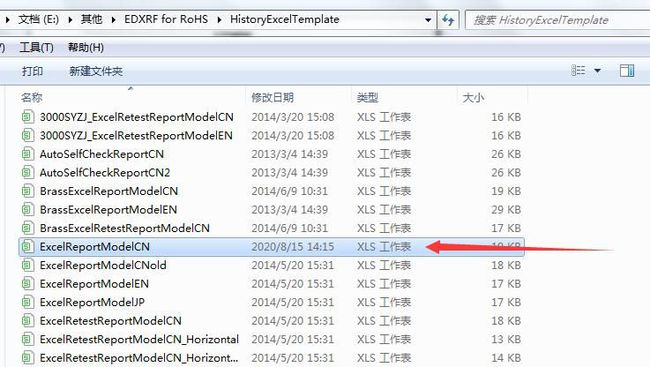The image size is (650, 367).
Task: Select file name BrassExcelRetestReportModelCN
Action: tap(125, 228)
